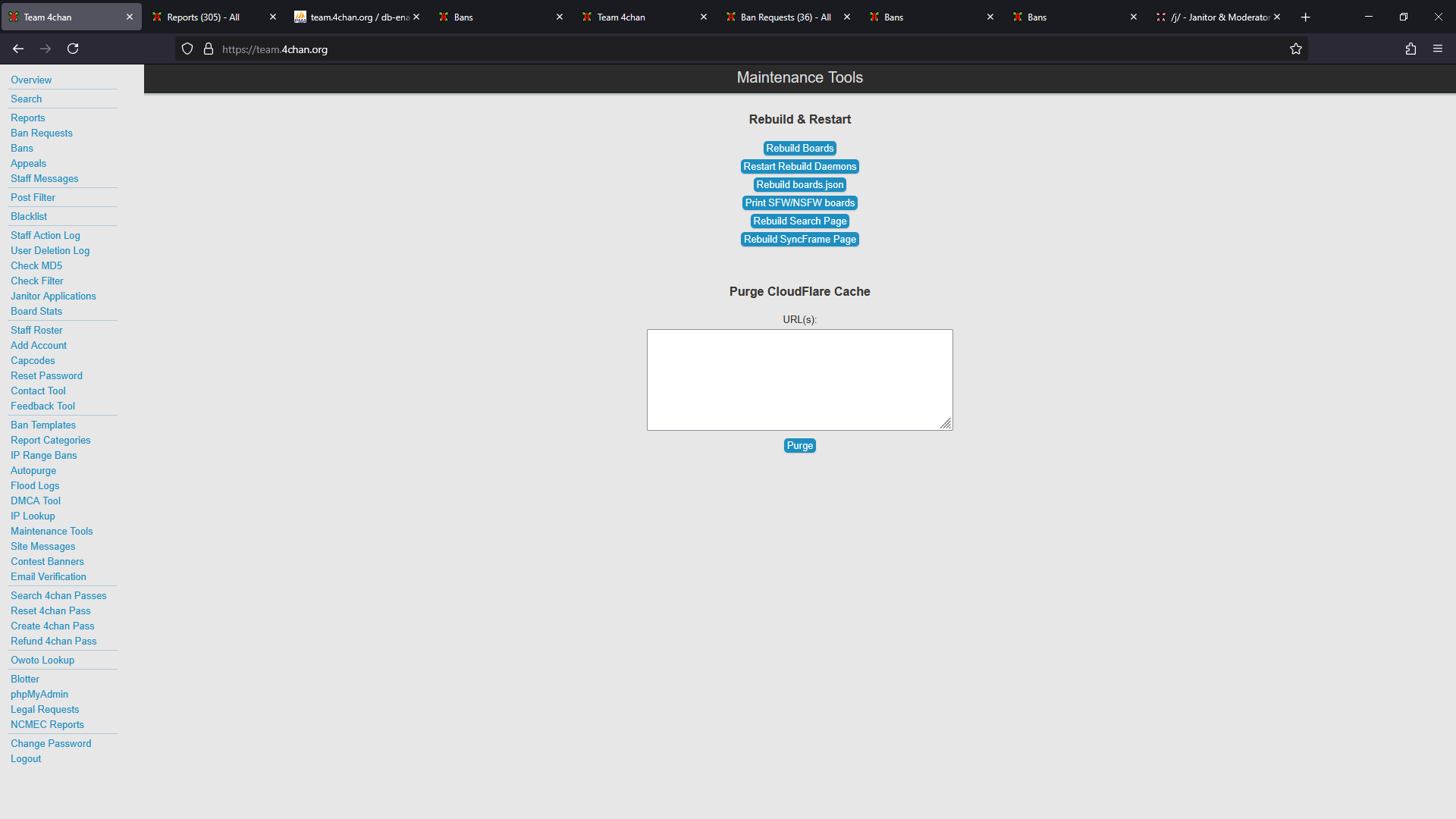
Task: Open the extensions puzzle icon
Action: coord(1410,49)
